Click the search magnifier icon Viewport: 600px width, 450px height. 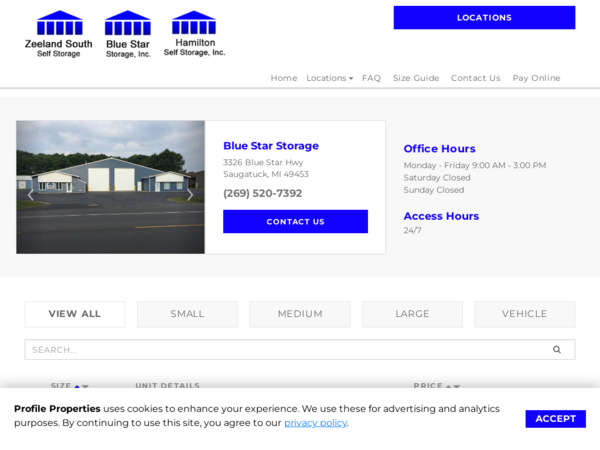tap(557, 349)
